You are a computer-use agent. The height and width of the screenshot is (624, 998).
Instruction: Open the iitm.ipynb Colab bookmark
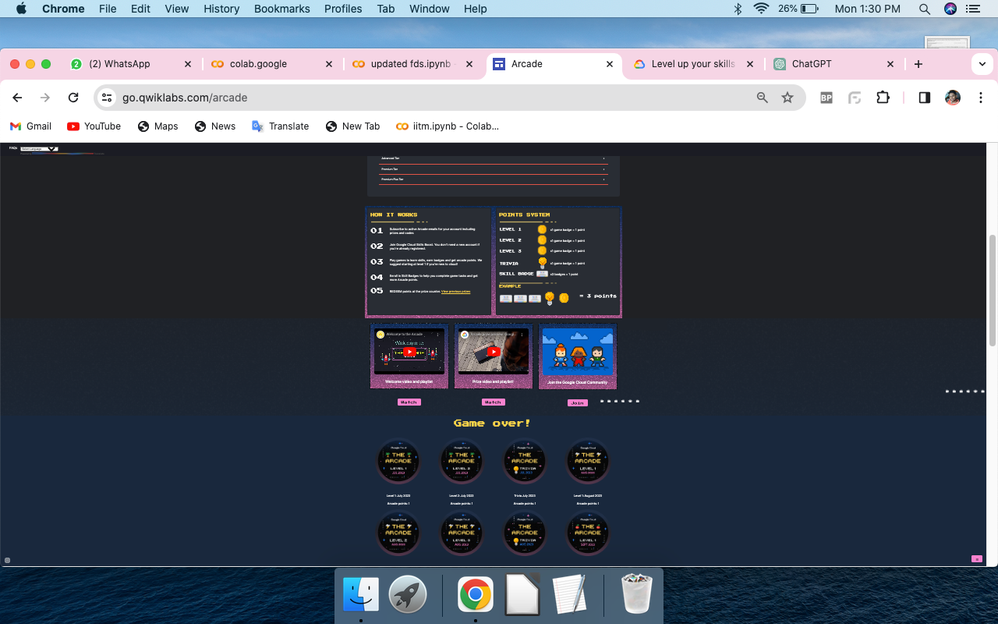(447, 126)
